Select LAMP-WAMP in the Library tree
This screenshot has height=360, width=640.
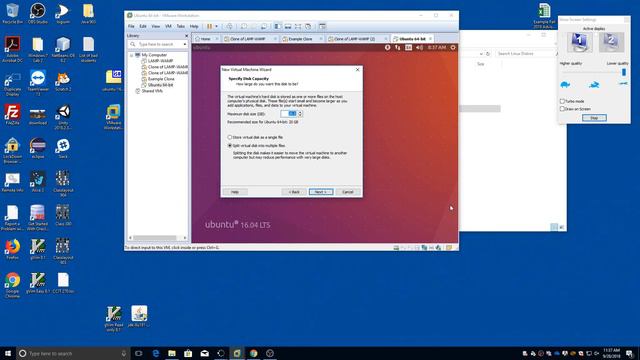(160, 60)
